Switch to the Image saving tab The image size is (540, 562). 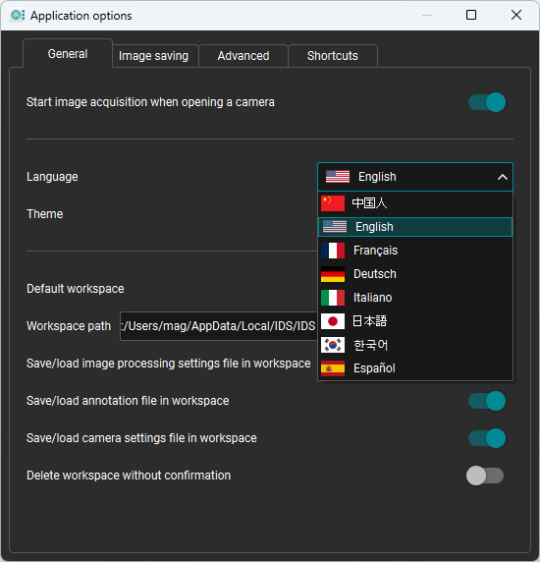coord(155,56)
